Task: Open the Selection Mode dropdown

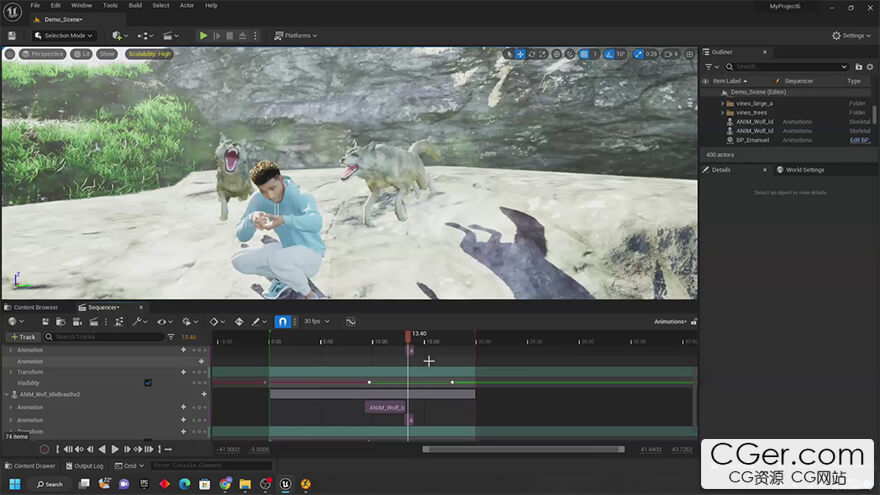Action: click(x=63, y=35)
